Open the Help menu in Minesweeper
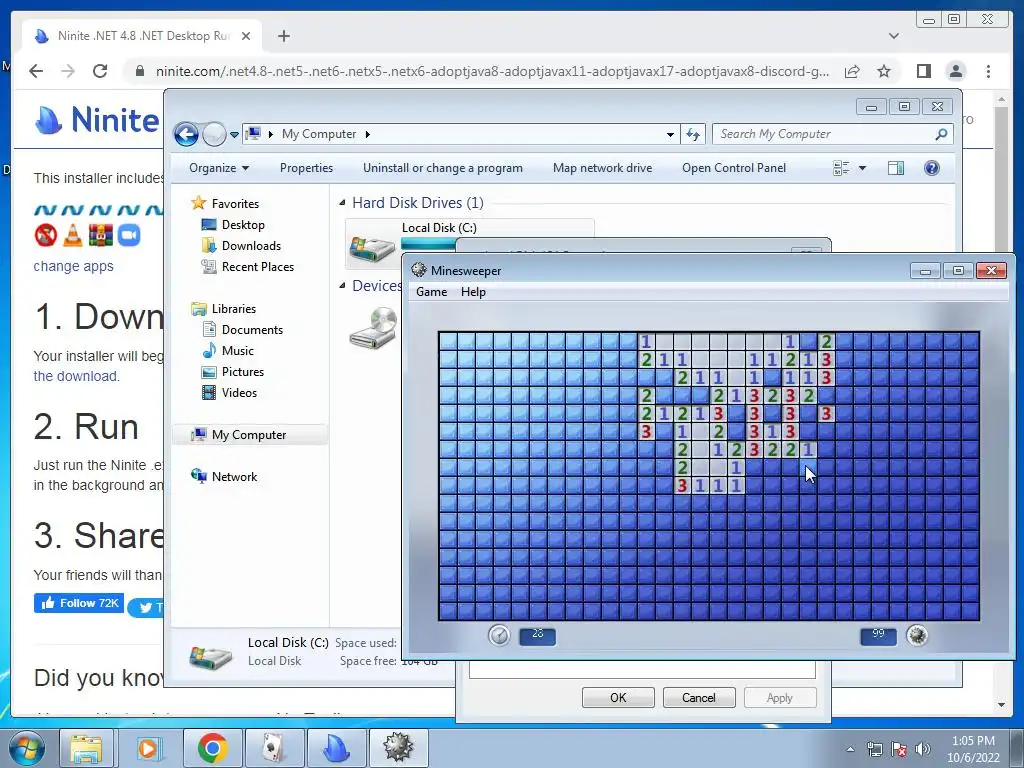Image resolution: width=1024 pixels, height=768 pixels. coord(473,292)
